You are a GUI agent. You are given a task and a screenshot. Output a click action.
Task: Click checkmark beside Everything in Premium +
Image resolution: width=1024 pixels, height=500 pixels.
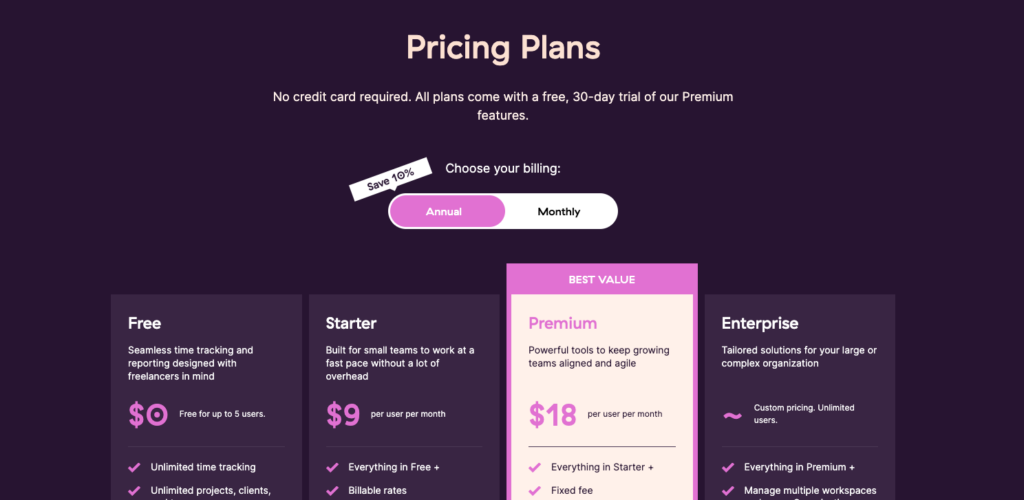728,467
